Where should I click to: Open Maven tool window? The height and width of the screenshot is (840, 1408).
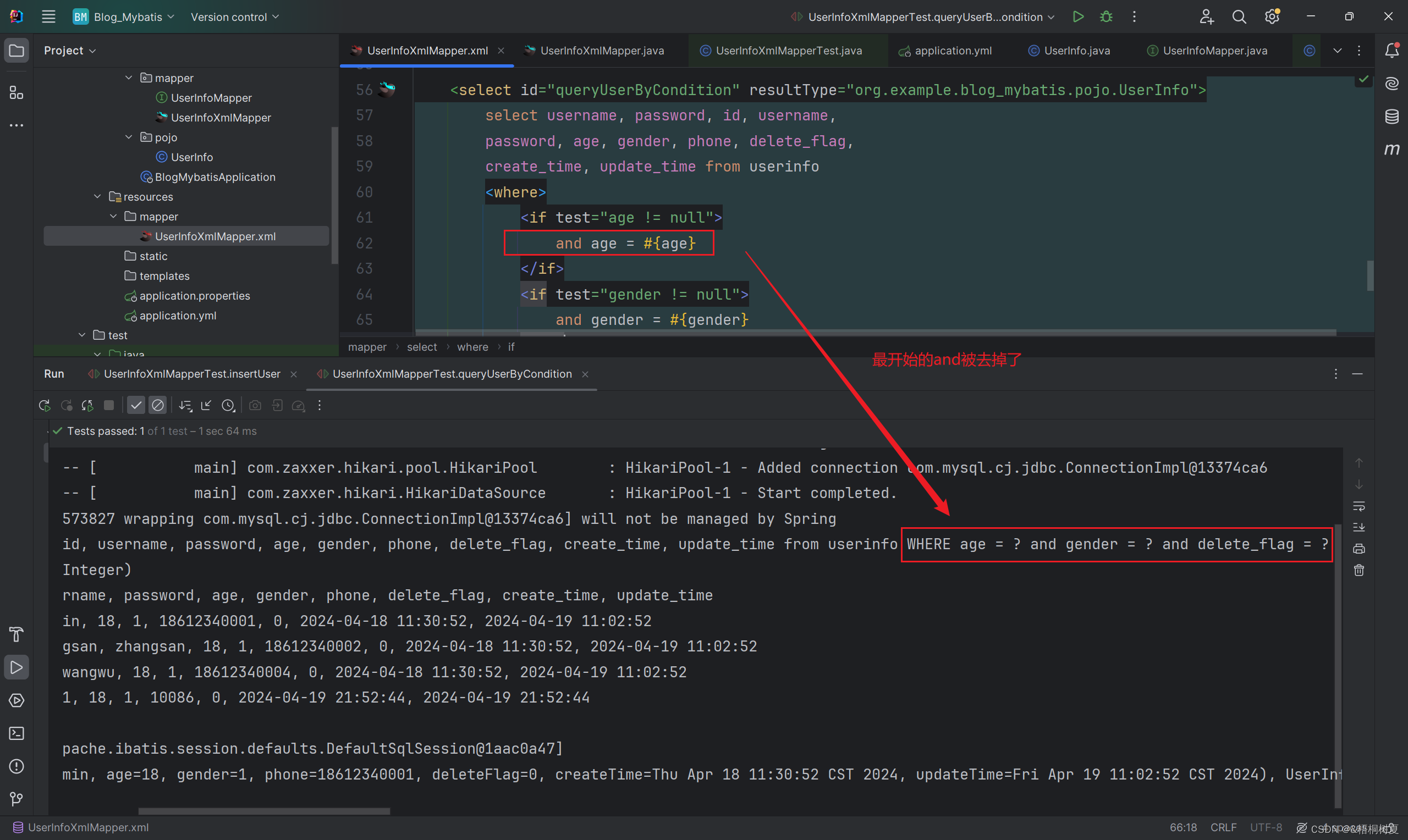[1391, 150]
